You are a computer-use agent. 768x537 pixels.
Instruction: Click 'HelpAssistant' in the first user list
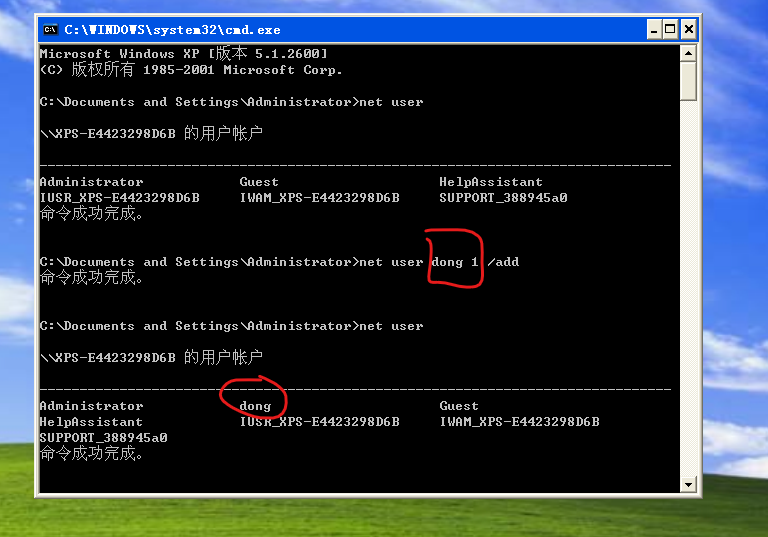point(491,182)
